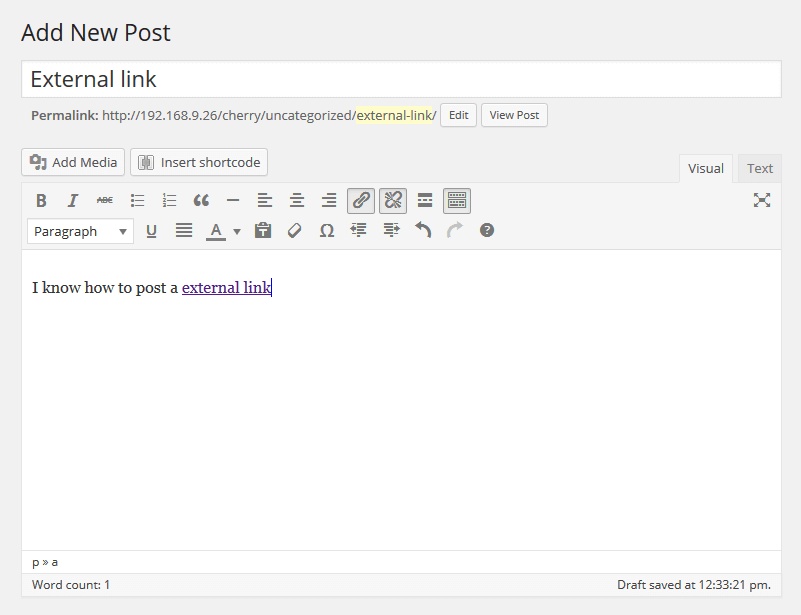Edit the permalink slug

click(458, 114)
